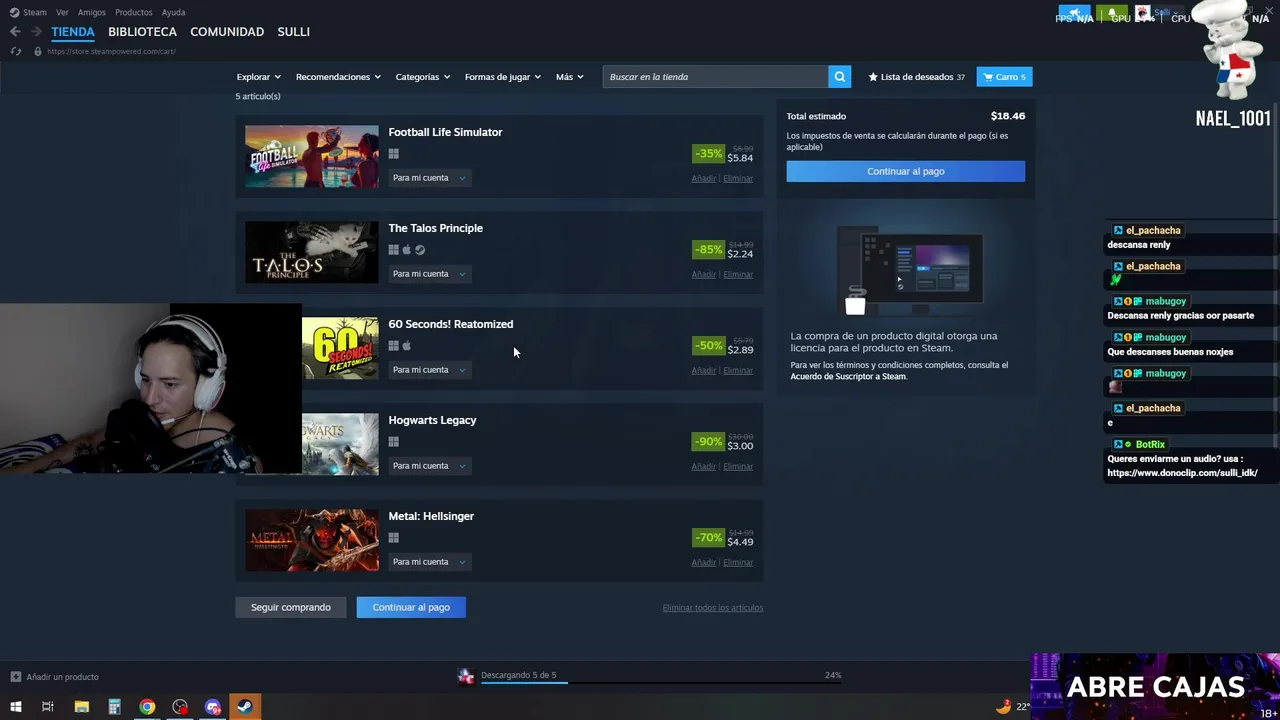Open the Productos menu

coord(133,12)
